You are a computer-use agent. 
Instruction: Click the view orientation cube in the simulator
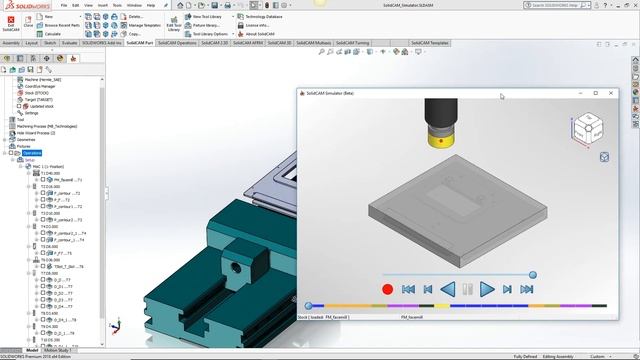pyautogui.click(x=588, y=128)
